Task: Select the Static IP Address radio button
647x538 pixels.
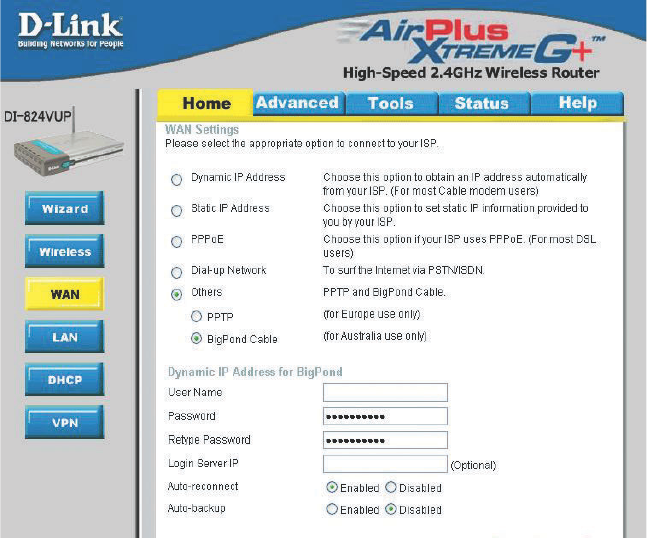Action: 177,211
